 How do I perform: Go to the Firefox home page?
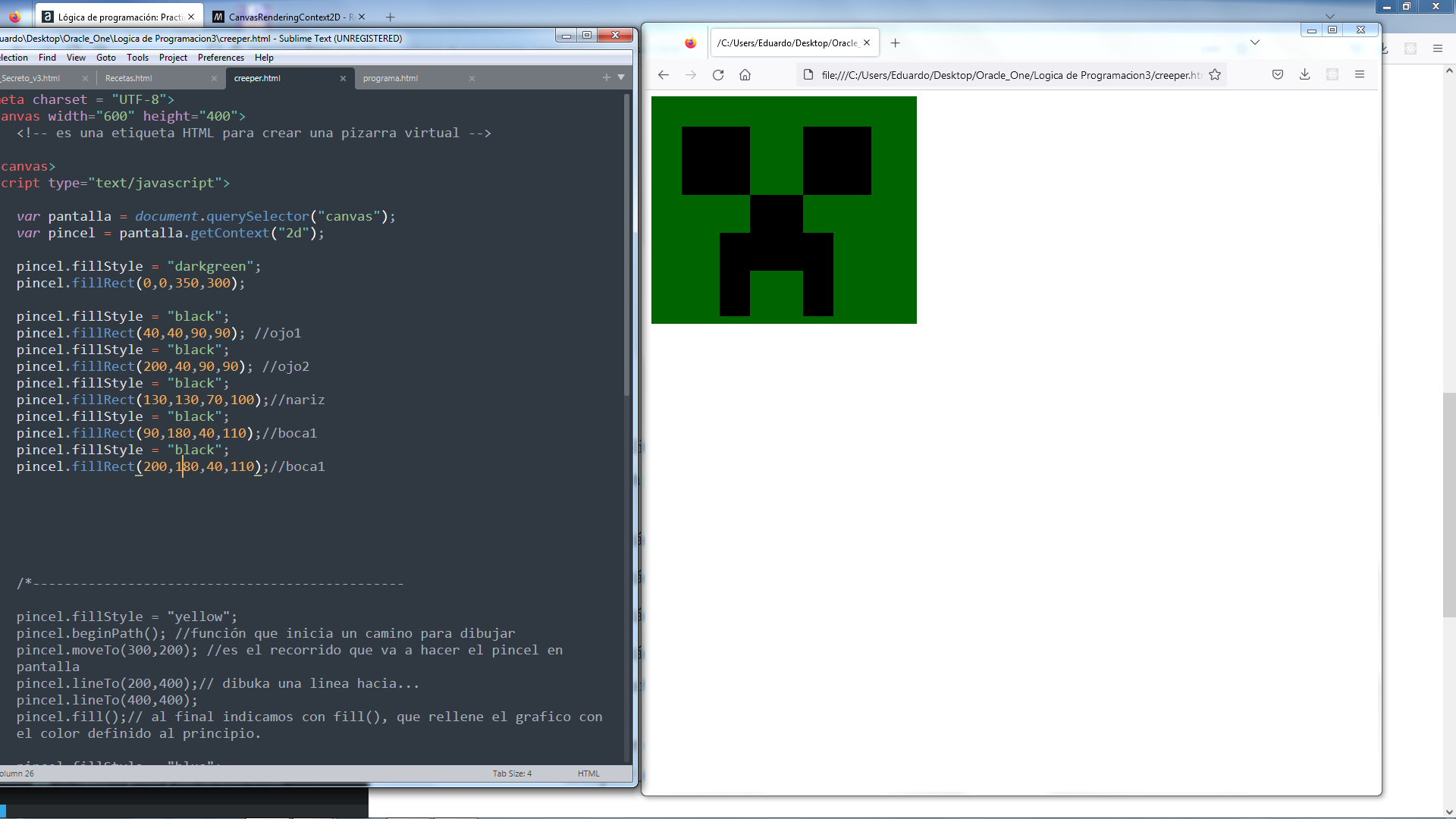pyautogui.click(x=745, y=74)
